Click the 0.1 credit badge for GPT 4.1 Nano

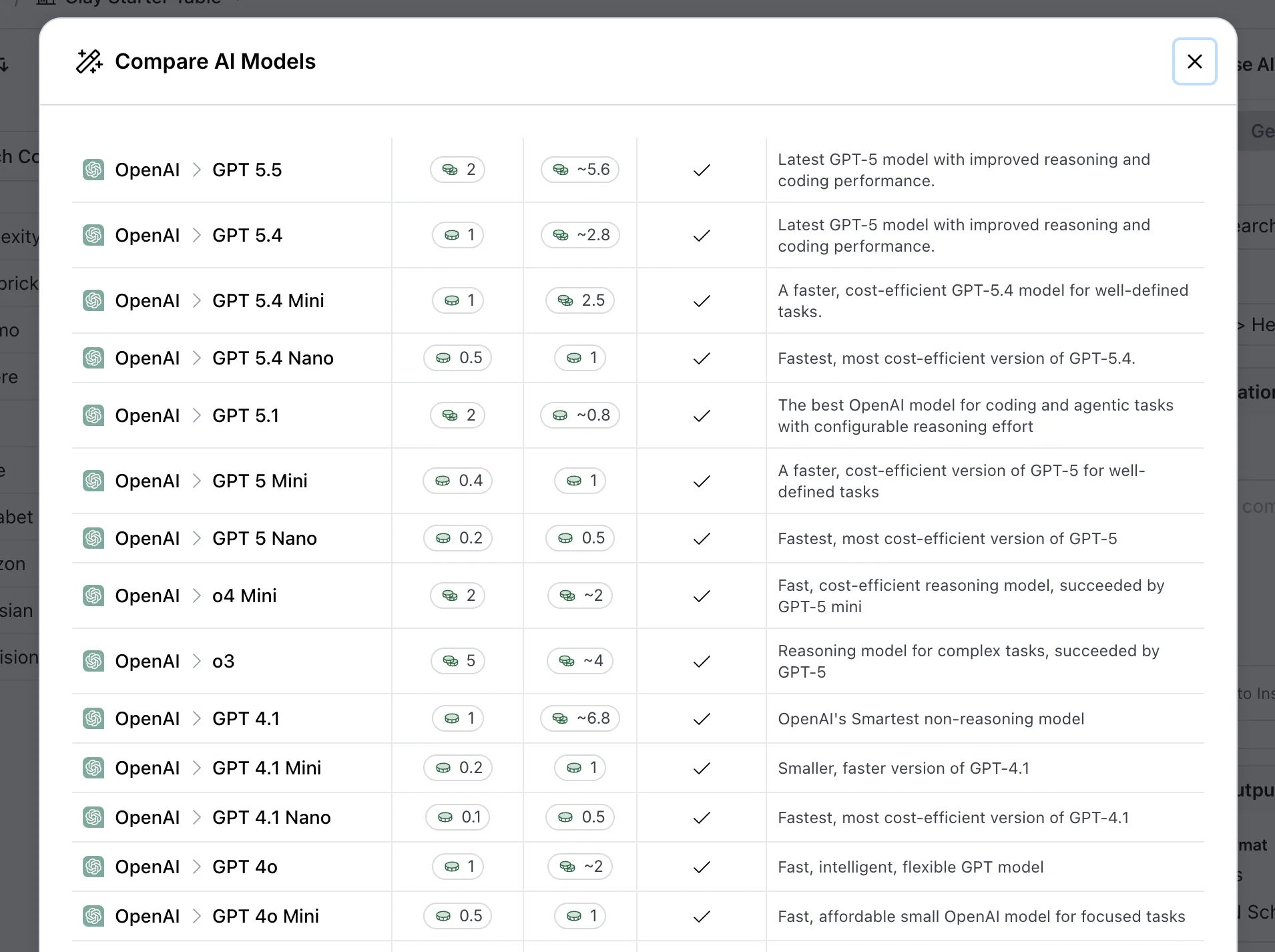(x=458, y=817)
